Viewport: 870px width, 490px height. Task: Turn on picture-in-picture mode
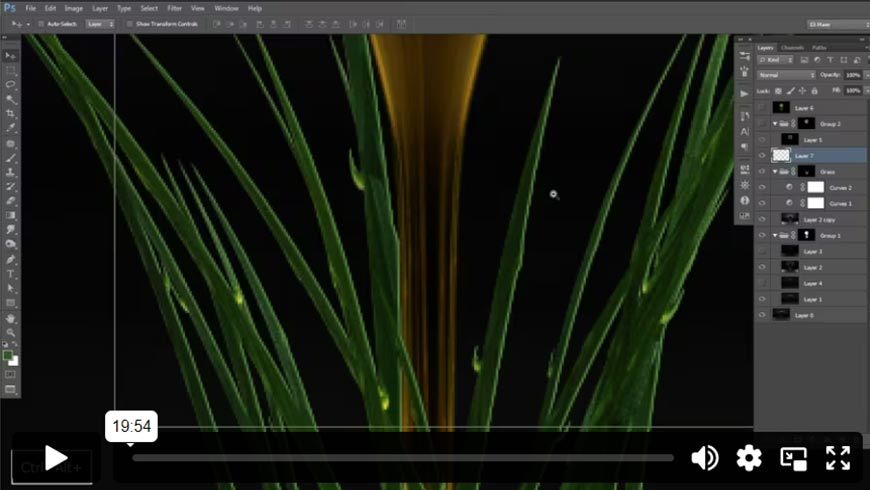[793, 458]
